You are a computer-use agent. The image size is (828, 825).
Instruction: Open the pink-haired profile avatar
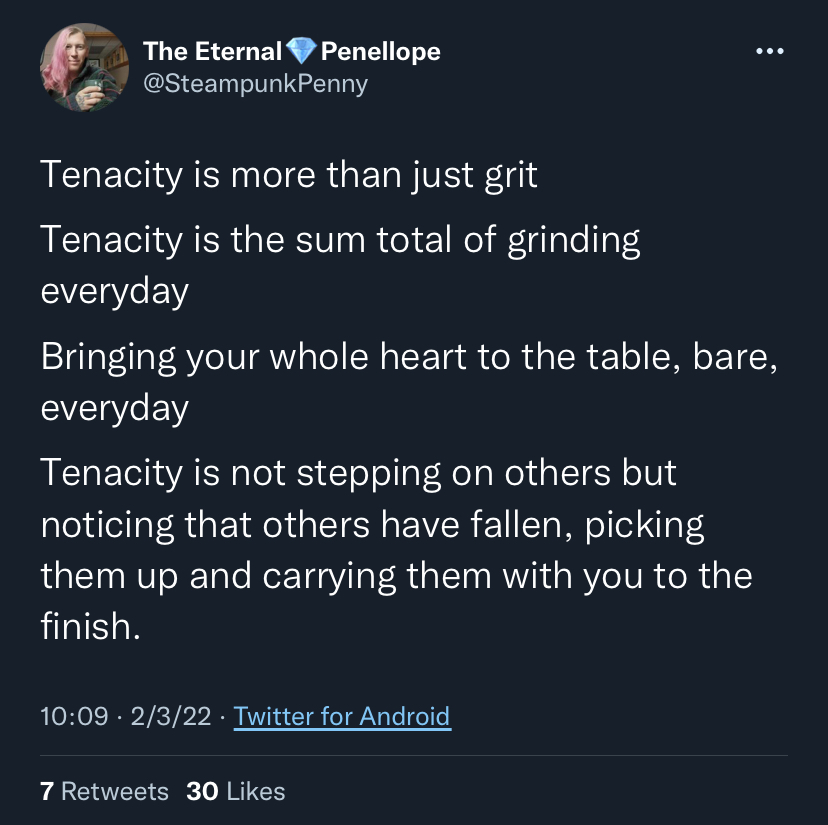point(84,67)
